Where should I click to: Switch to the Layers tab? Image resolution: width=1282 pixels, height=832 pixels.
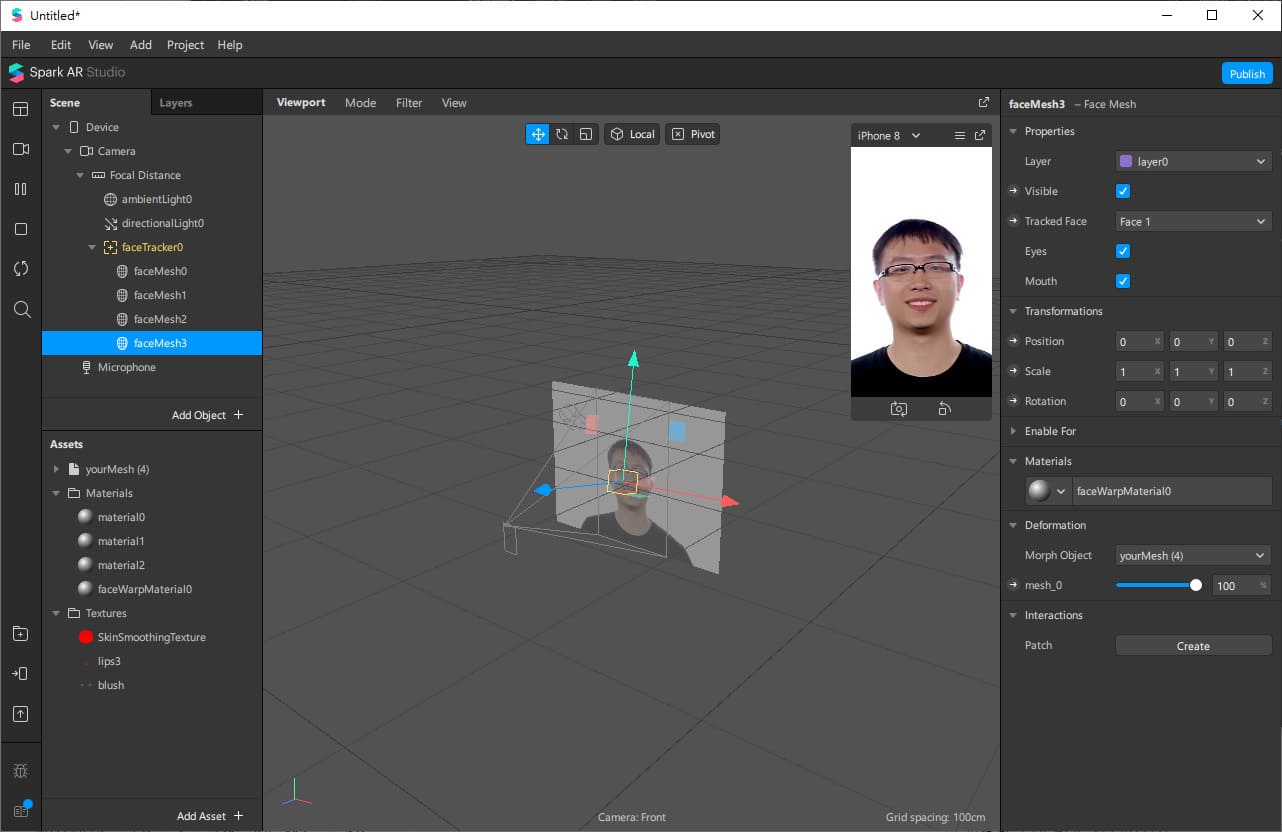(176, 103)
